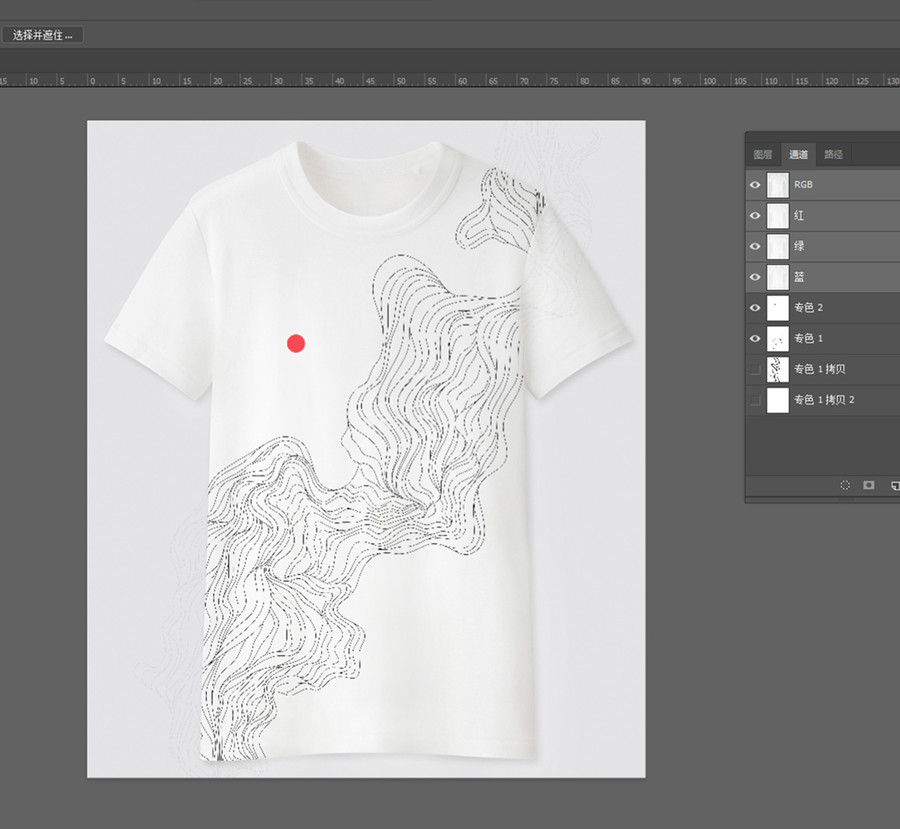Select the 红 channel thumbnail
The width and height of the screenshot is (900, 829).
click(778, 215)
